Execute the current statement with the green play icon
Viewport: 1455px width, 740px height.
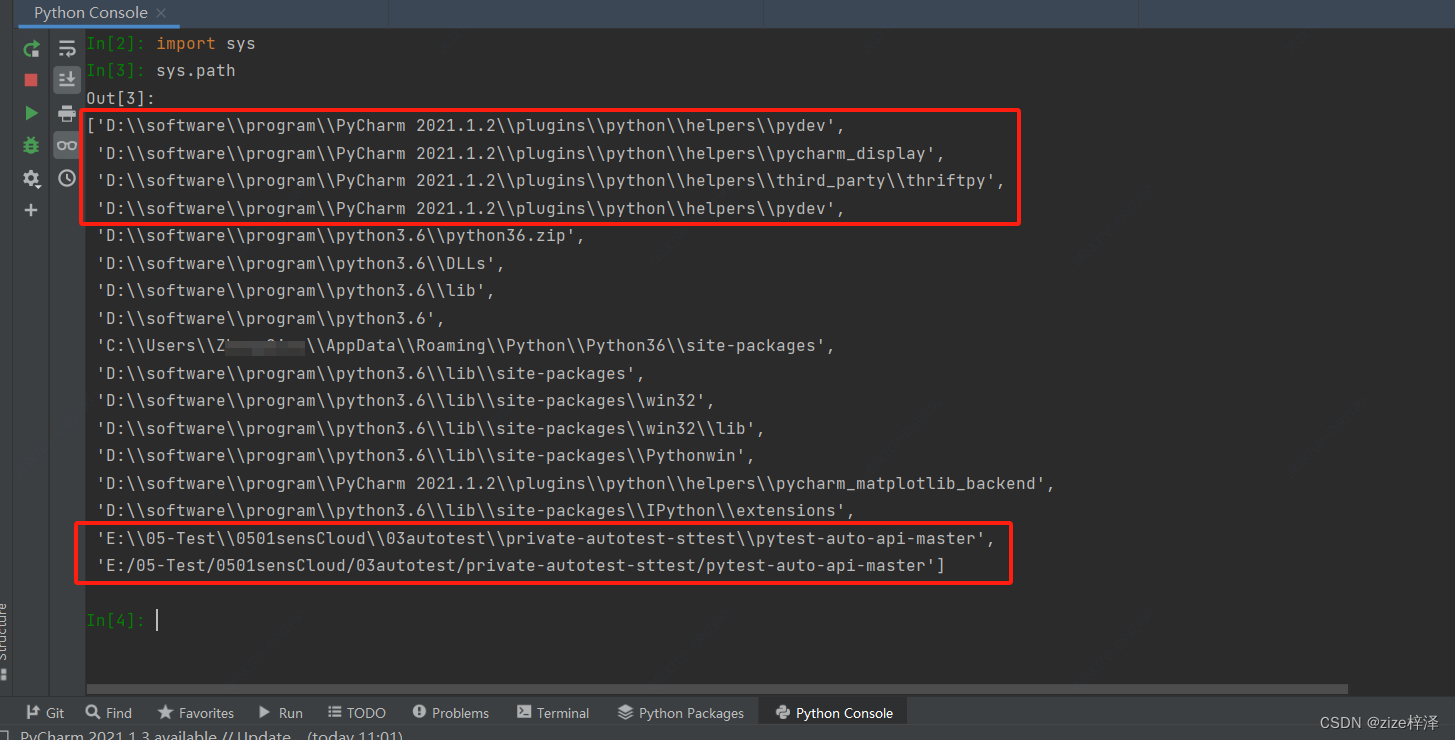[x=30, y=112]
